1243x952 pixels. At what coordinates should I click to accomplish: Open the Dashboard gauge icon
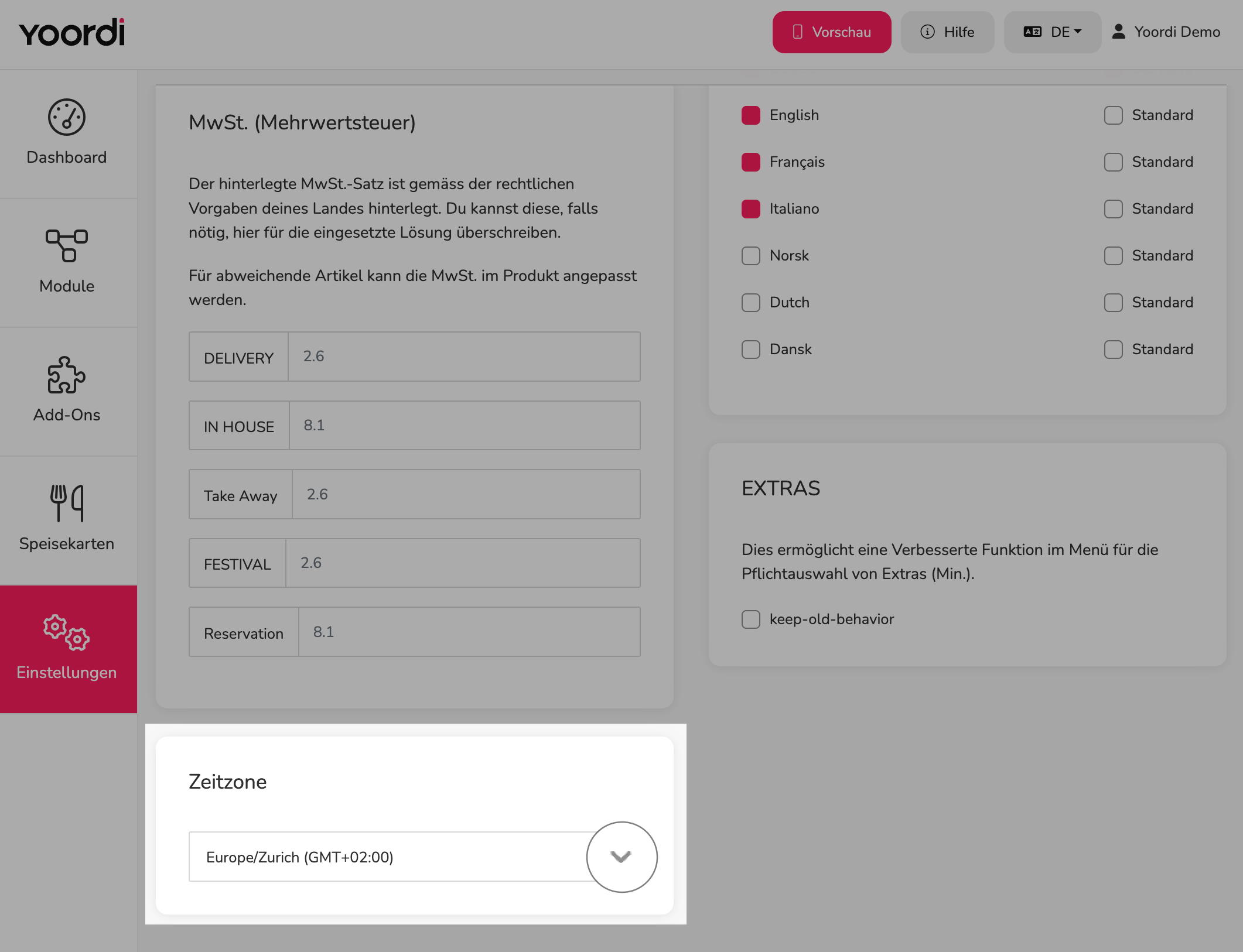pos(67,117)
